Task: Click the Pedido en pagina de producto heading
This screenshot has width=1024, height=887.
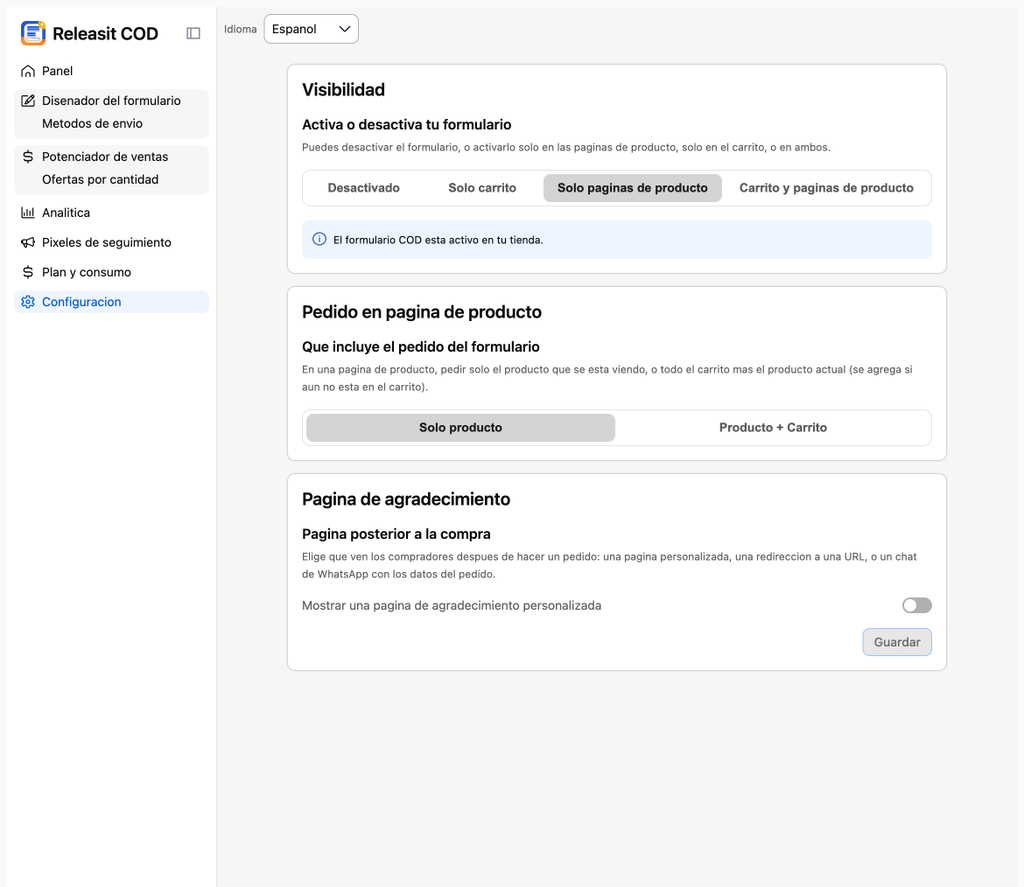Action: point(422,312)
